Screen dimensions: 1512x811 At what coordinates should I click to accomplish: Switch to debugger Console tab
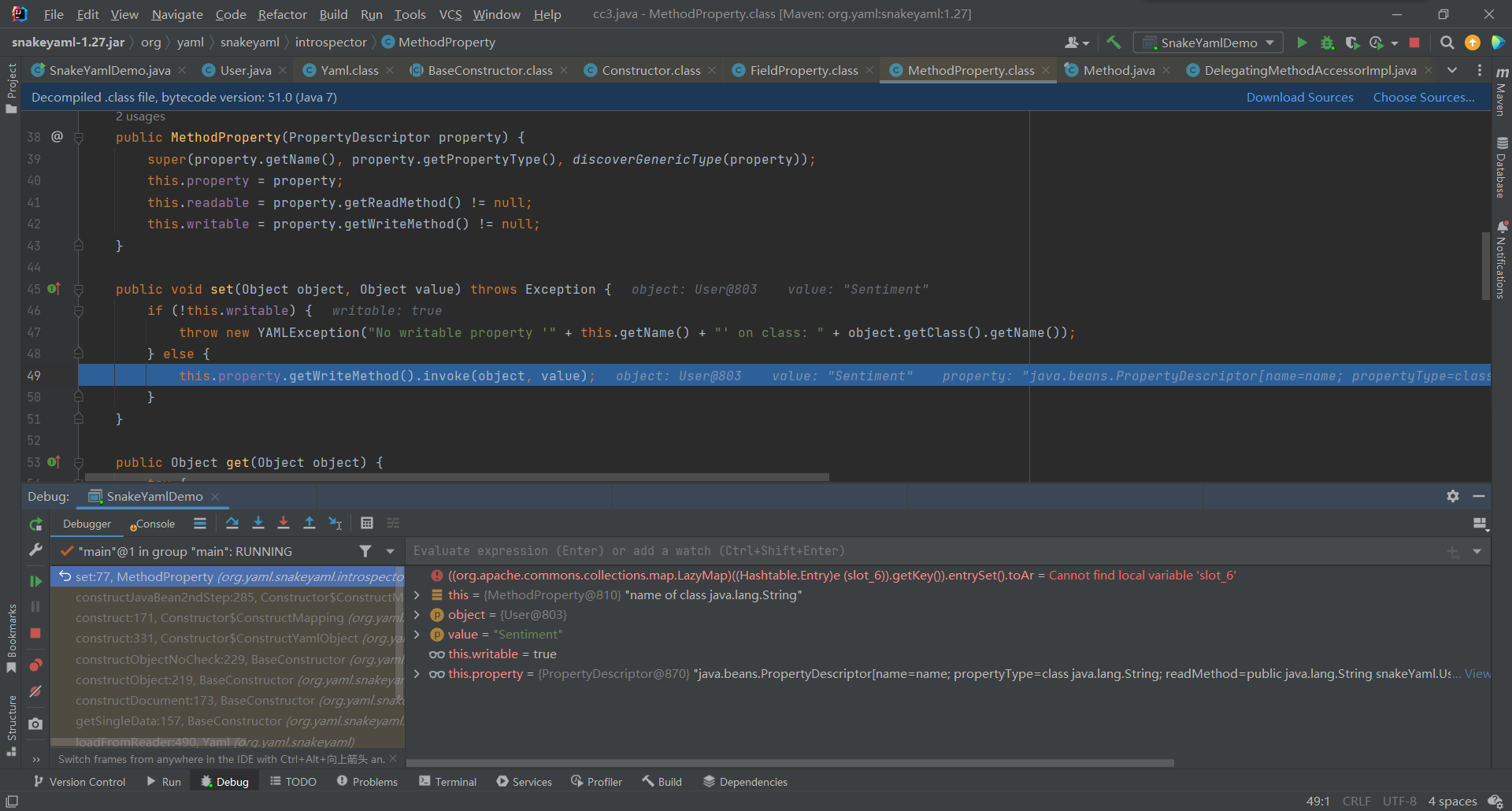pyautogui.click(x=153, y=524)
